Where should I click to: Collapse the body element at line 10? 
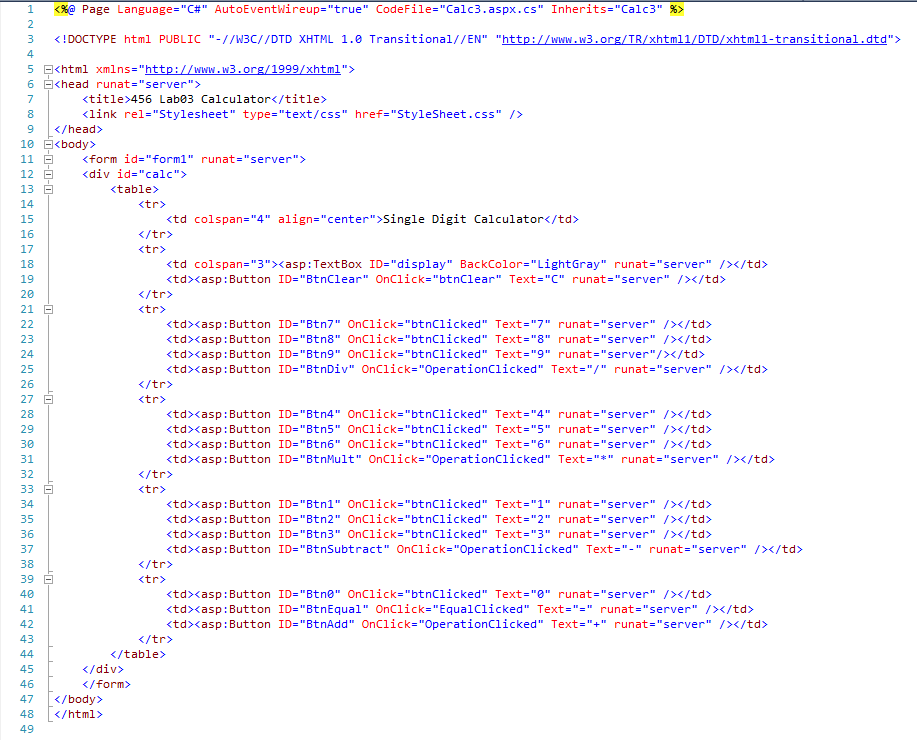tap(49, 144)
